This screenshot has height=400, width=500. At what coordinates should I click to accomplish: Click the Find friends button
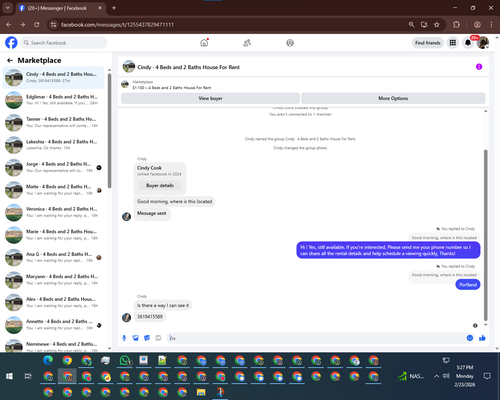428,43
